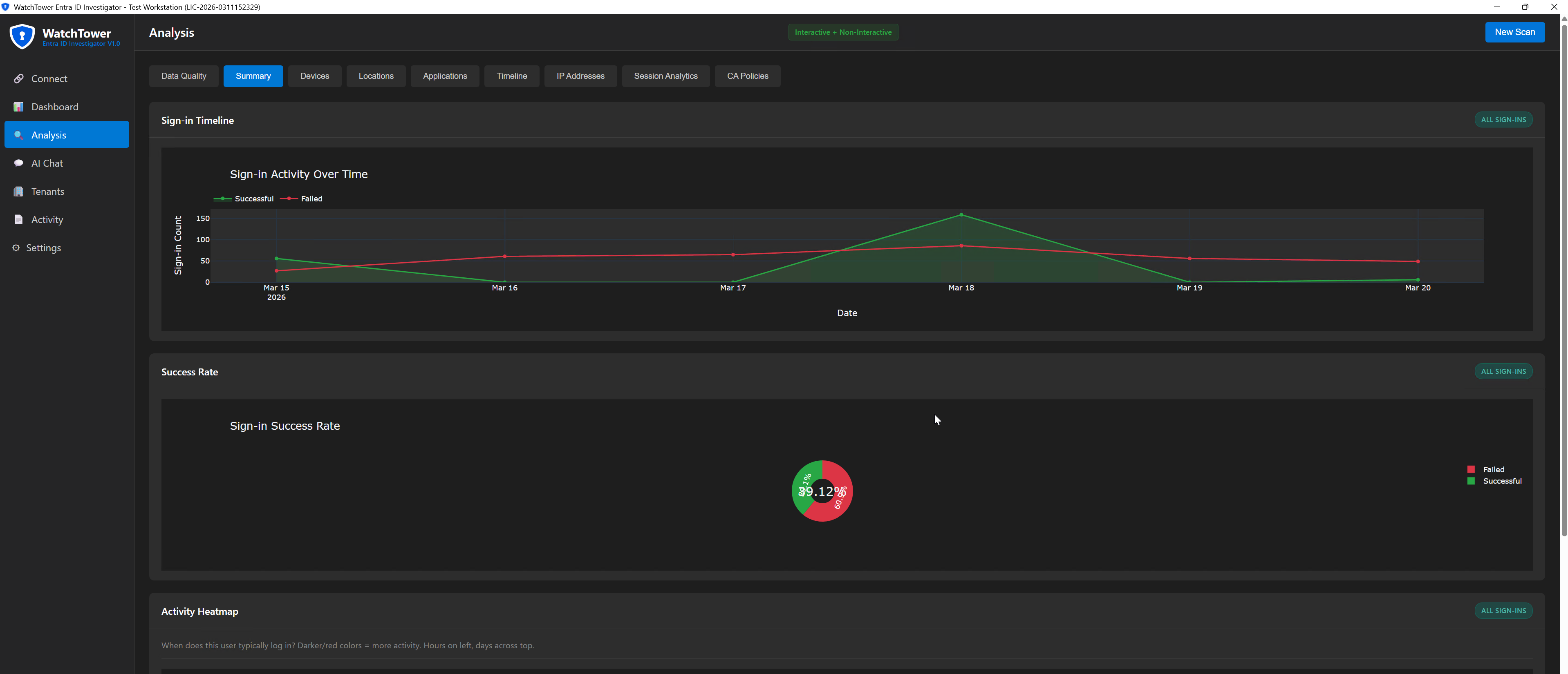The width and height of the screenshot is (1568, 674).
Task: Open ALL SIGN-INS filter on Success Rate
Action: tap(1503, 371)
